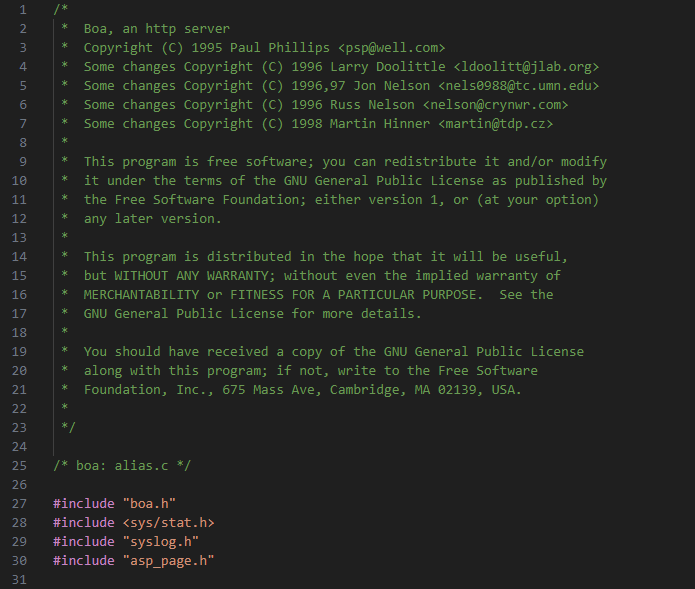Click the "boa: alias.c" comment line
This screenshot has height=589, width=695.
pyautogui.click(x=122, y=466)
